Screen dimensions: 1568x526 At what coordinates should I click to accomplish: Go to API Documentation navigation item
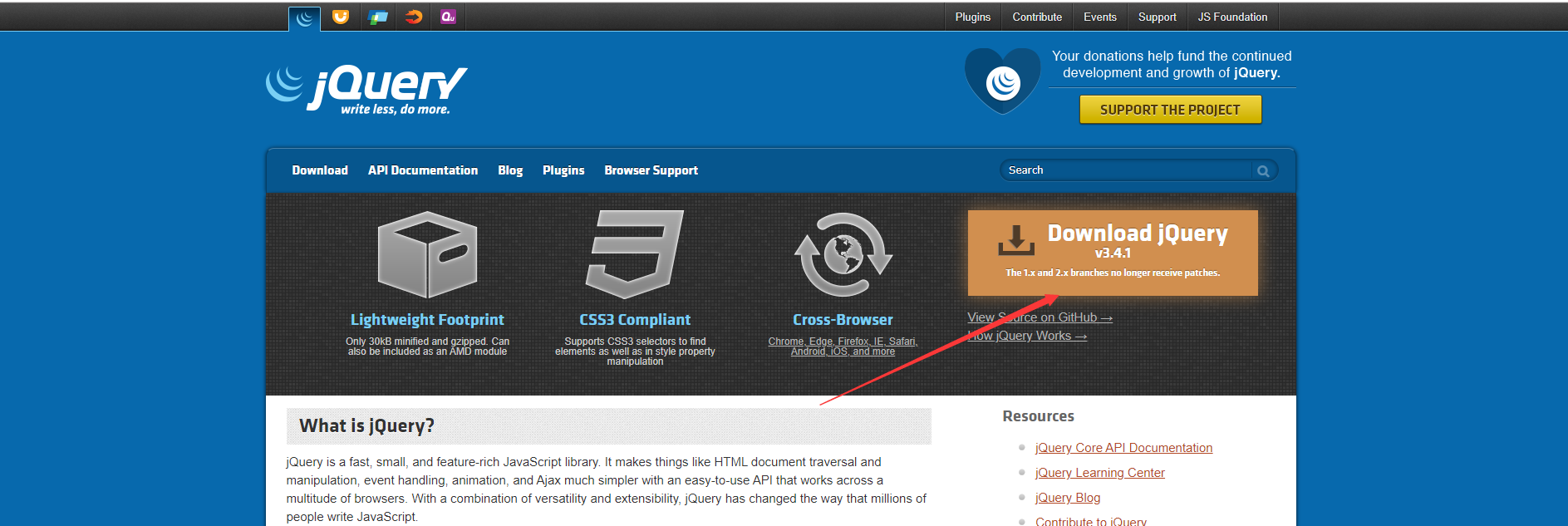(x=423, y=170)
